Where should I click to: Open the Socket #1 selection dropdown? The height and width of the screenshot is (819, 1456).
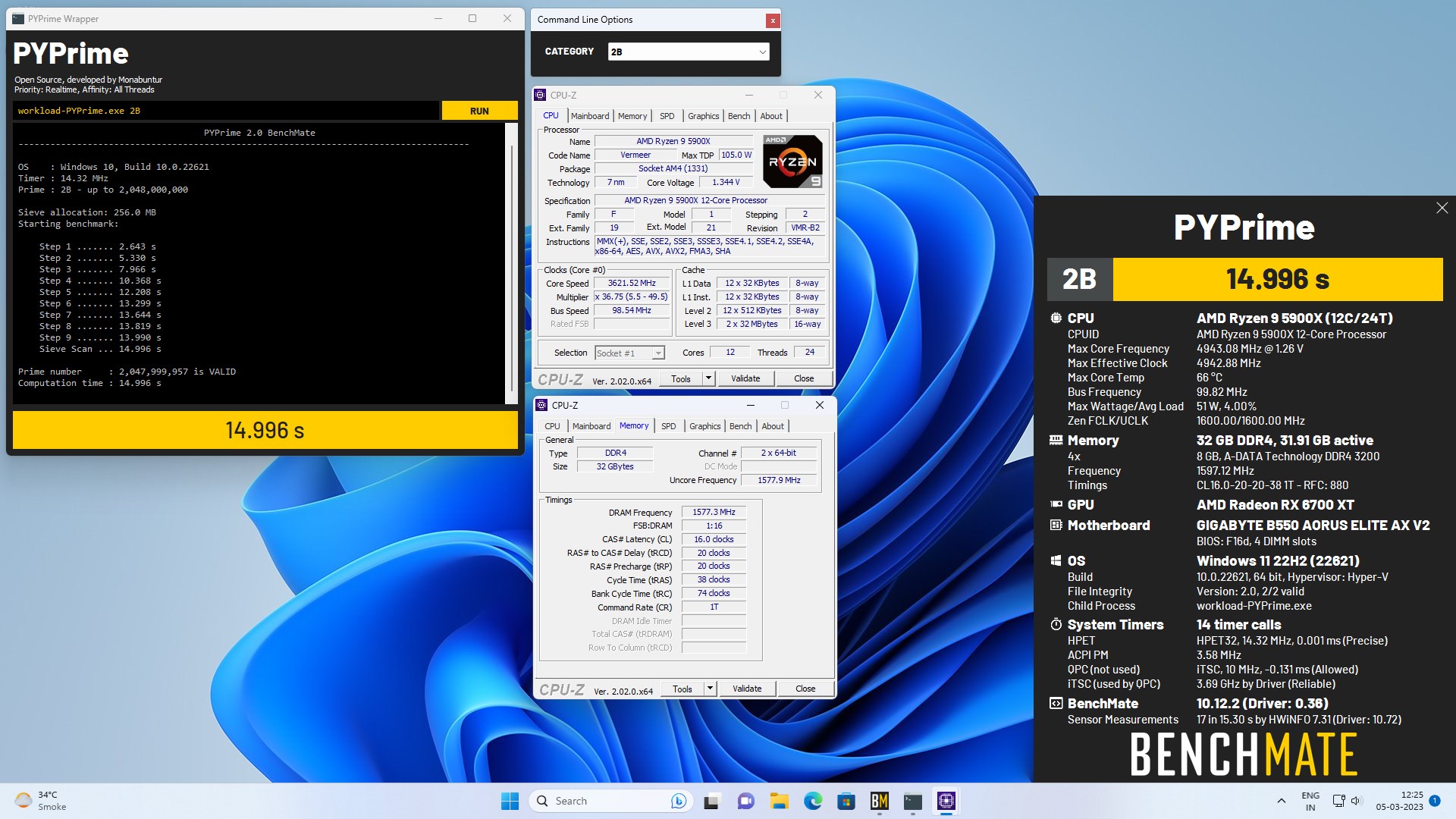pos(629,353)
